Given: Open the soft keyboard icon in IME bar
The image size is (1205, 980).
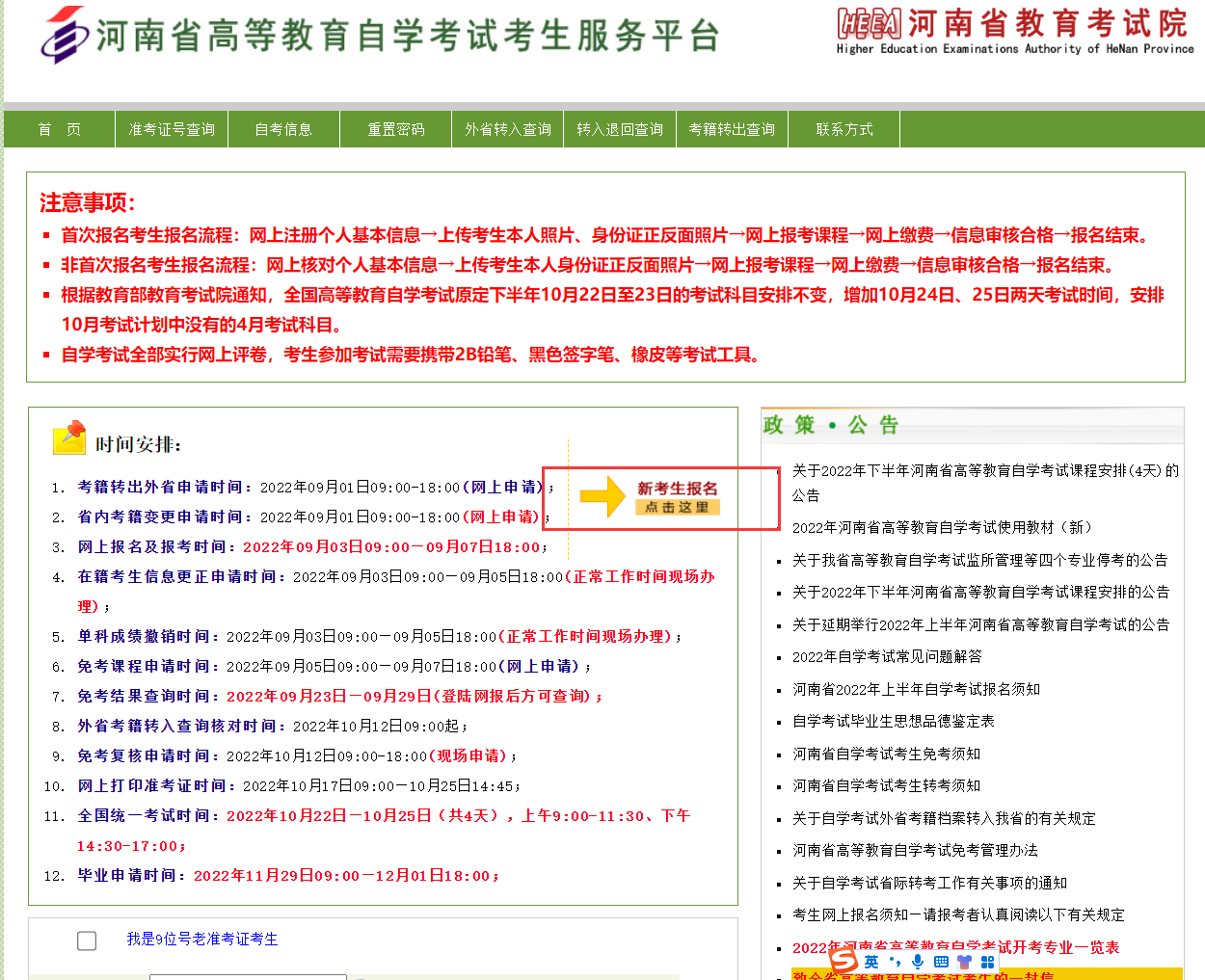Looking at the screenshot, I should (941, 962).
